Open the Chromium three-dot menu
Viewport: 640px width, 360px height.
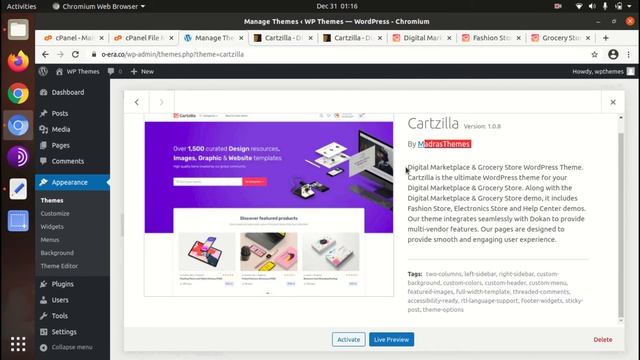point(629,54)
